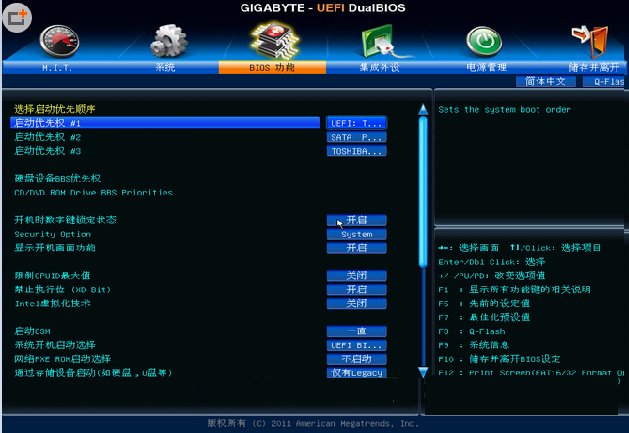Select the 启动CSM label
This screenshot has width=629, height=433.
[x=32, y=331]
